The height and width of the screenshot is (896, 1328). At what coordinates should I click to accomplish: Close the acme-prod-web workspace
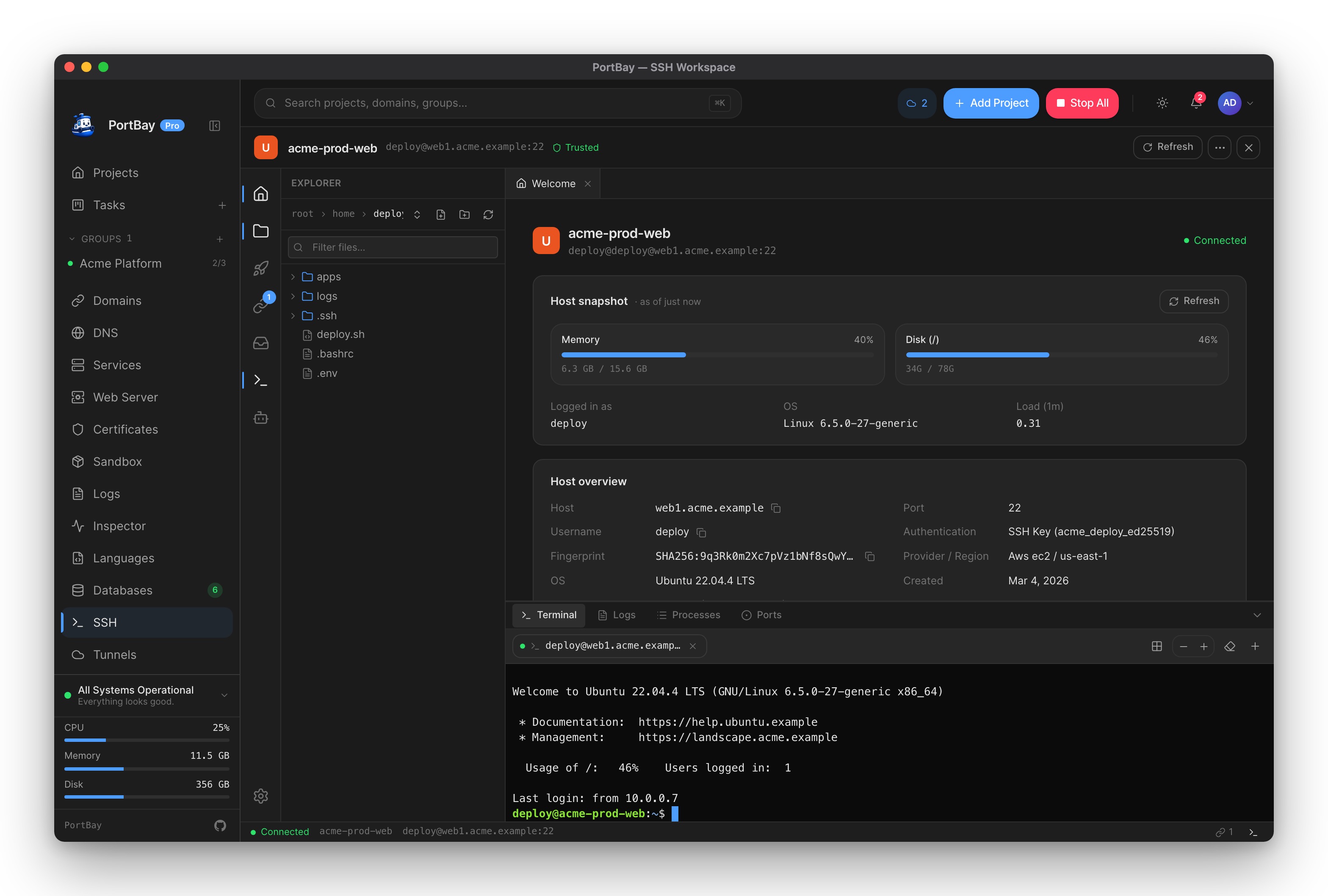1248,147
